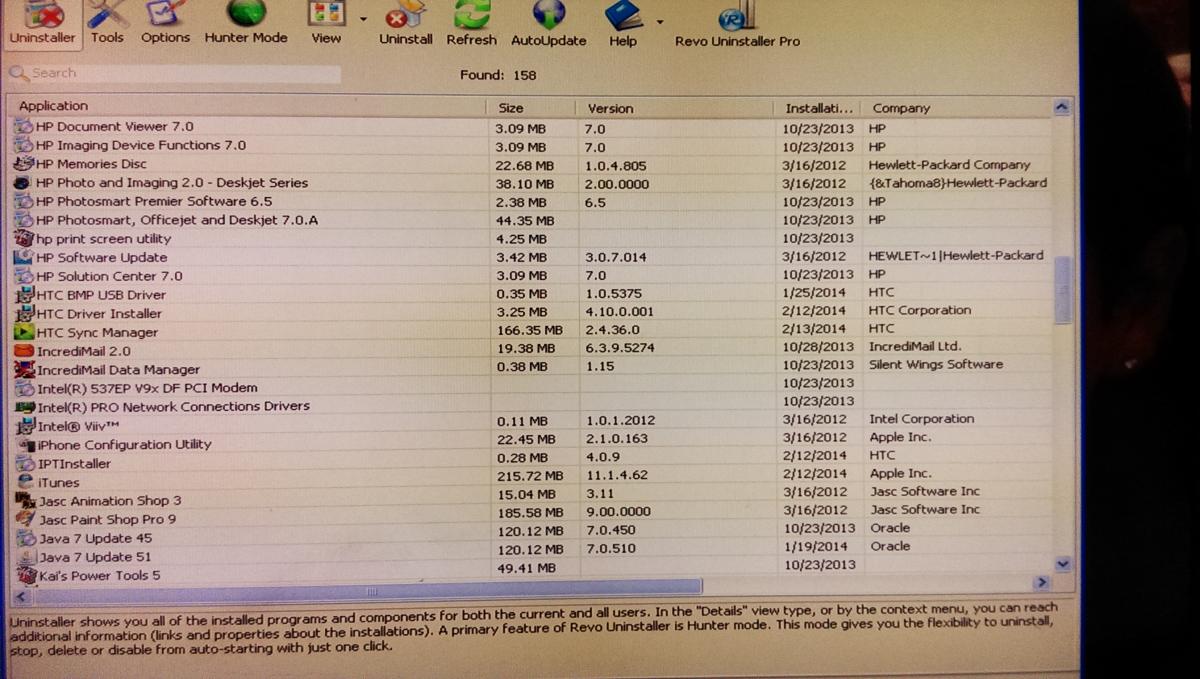The height and width of the screenshot is (679, 1200).
Task: Click the Intel Corporation company cell
Action: [922, 419]
